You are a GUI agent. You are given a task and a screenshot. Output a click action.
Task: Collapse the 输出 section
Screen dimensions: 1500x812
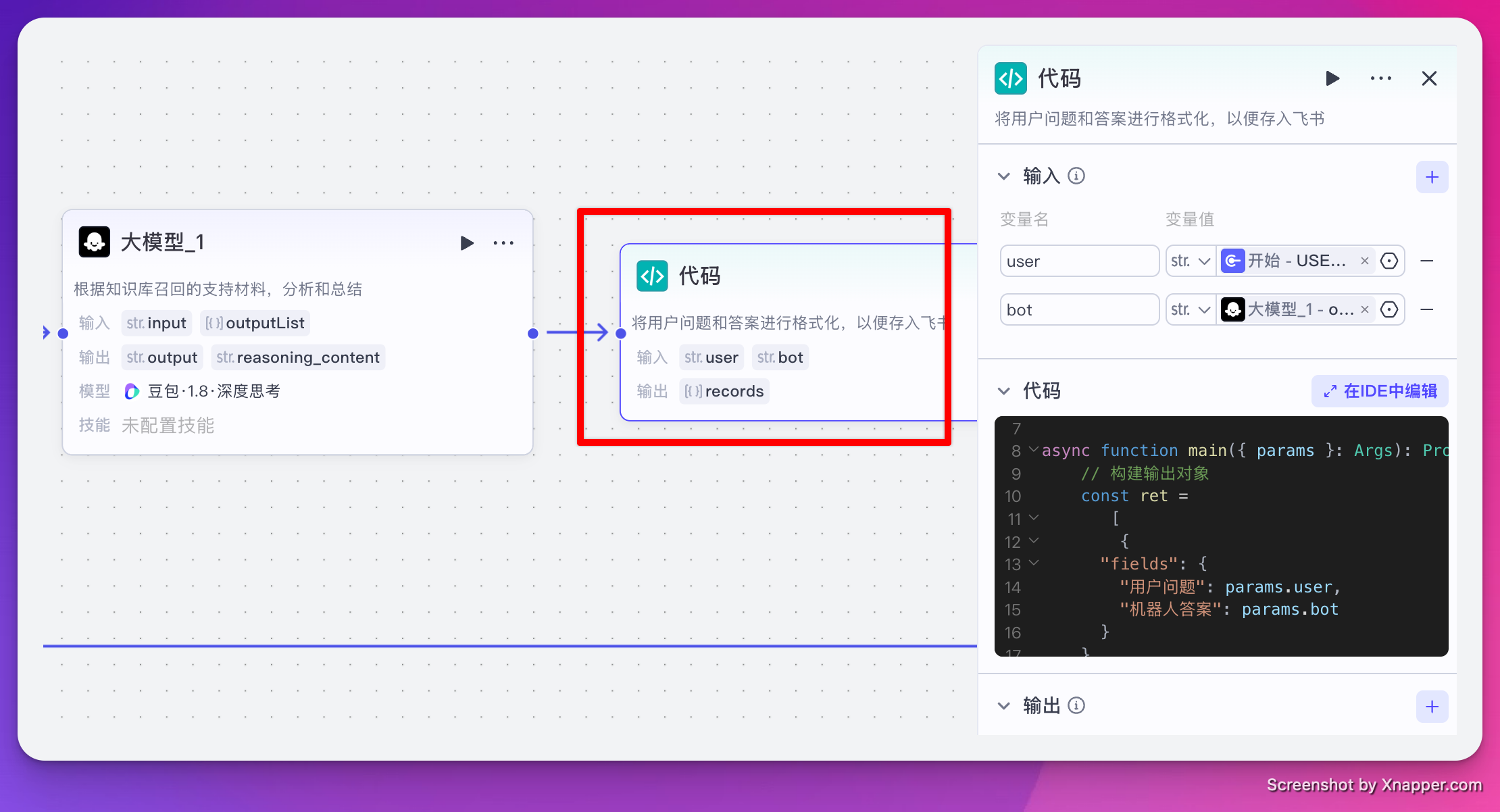click(1004, 706)
